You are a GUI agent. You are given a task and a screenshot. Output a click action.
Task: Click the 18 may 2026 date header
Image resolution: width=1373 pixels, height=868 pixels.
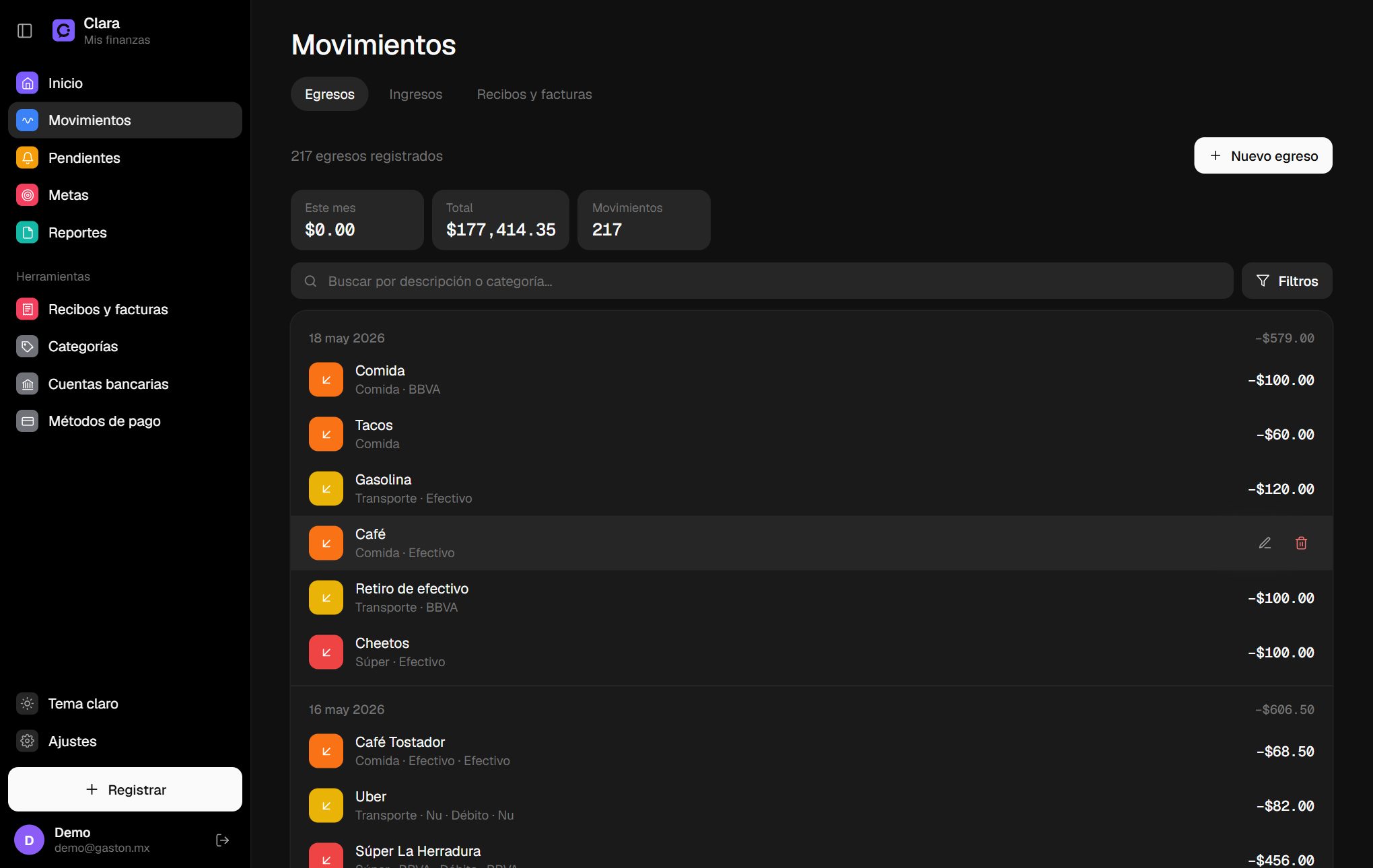tap(347, 338)
